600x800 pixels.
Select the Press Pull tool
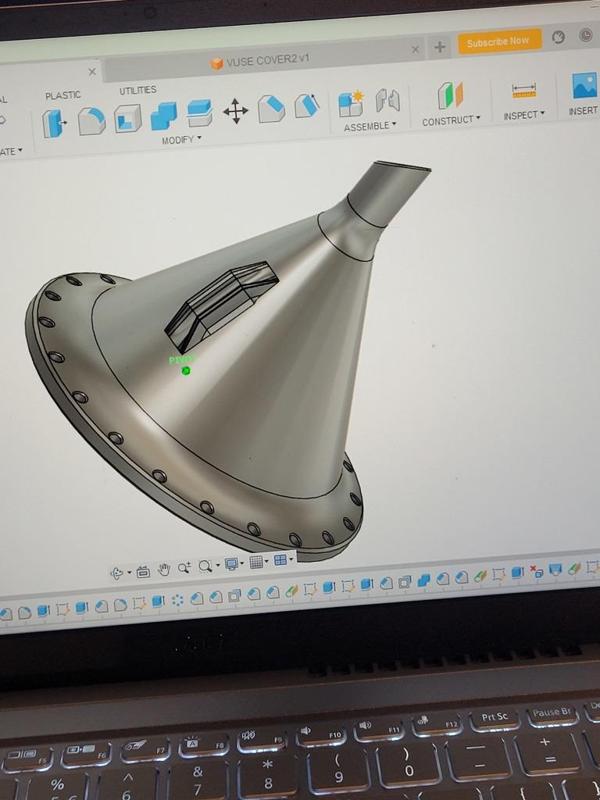coord(54,123)
